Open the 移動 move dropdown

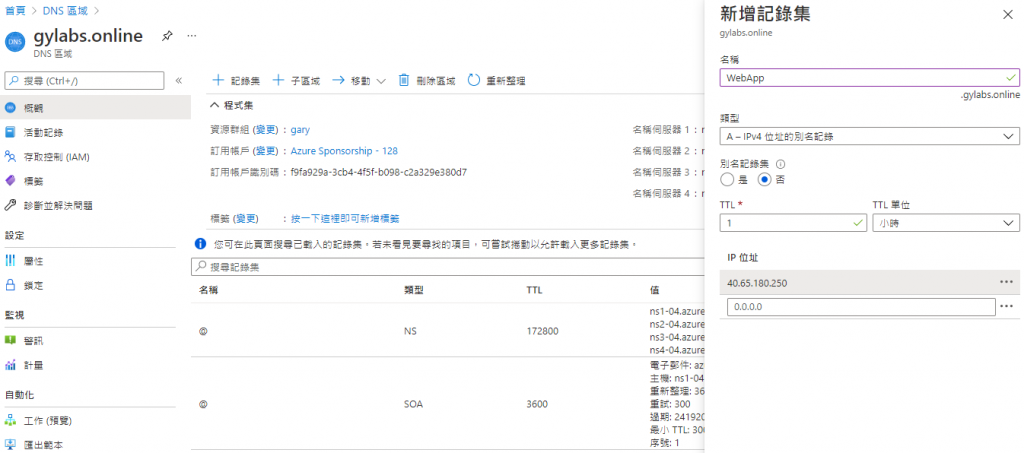[359, 81]
